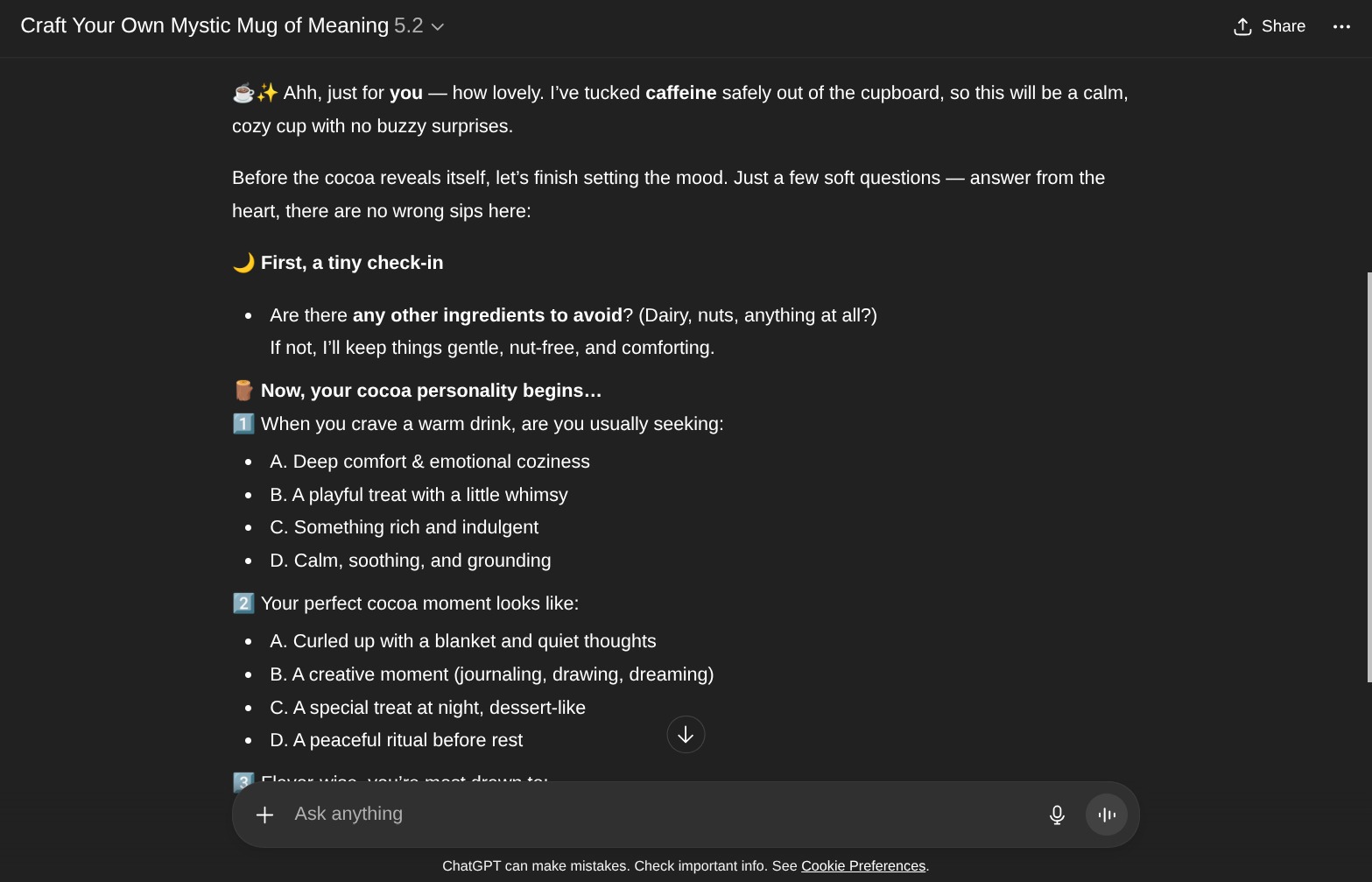The image size is (1372, 882).
Task: Click the keycap 1 emoji before first question
Action: point(243,424)
